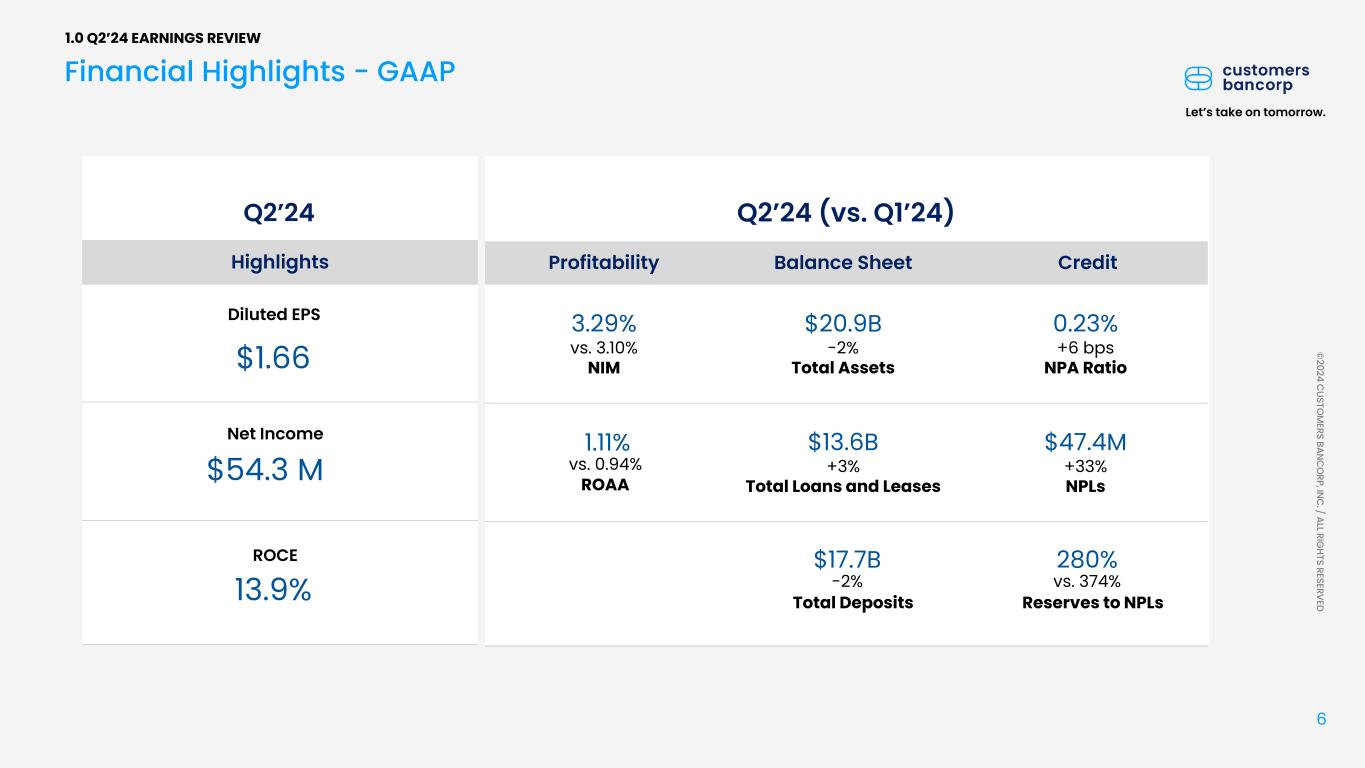The width and height of the screenshot is (1365, 768).
Task: Select the $20.9B Total Assets figure
Action: coord(843,324)
